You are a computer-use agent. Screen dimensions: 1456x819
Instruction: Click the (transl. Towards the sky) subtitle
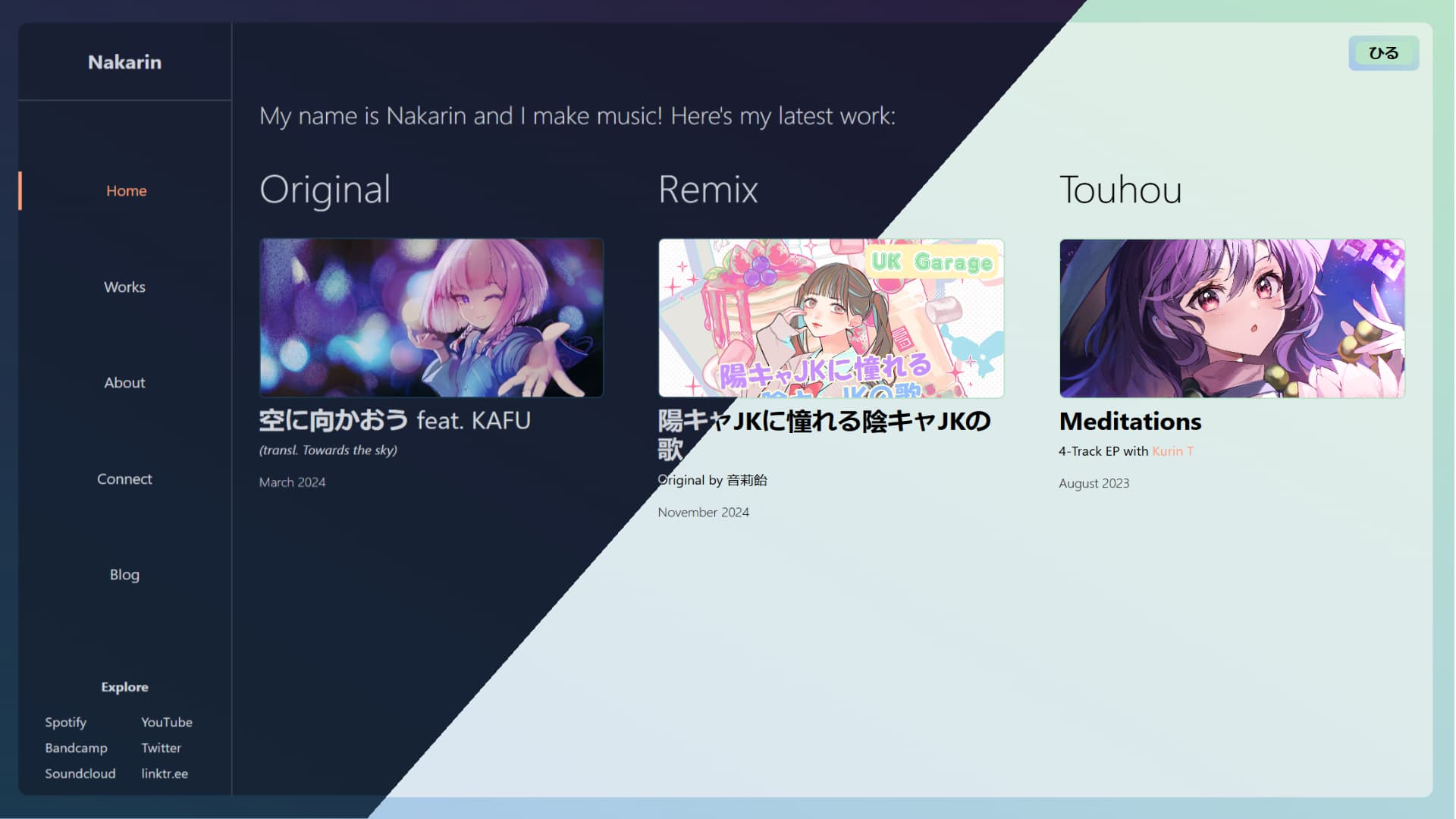click(328, 450)
